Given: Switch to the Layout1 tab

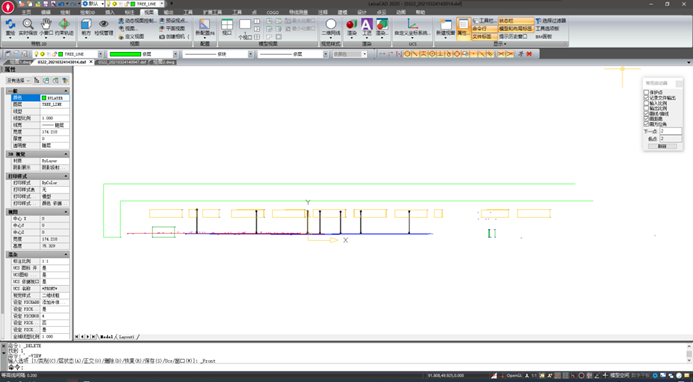Looking at the screenshot, I should (x=126, y=337).
